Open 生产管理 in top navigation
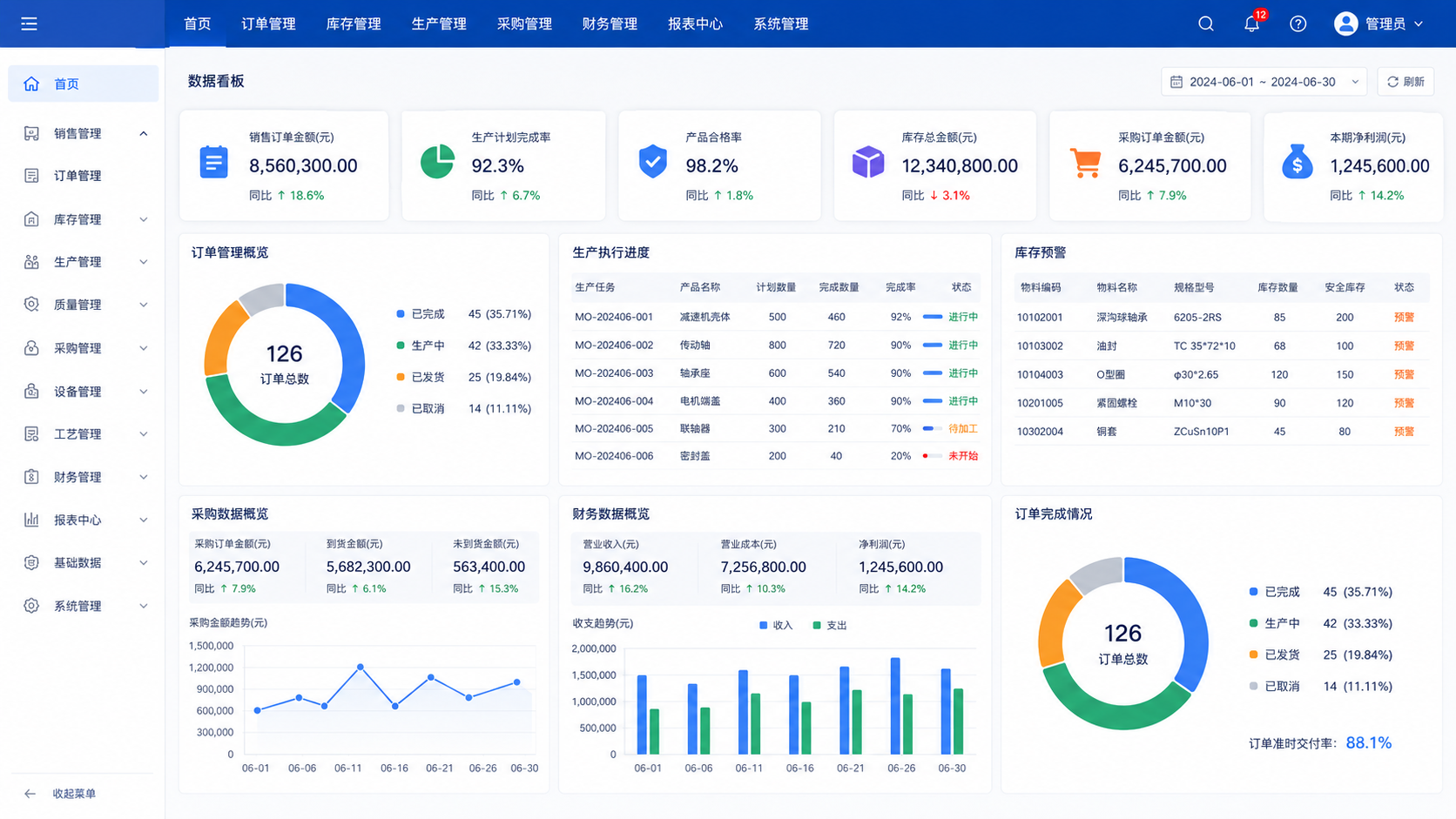This screenshot has width=1456, height=819. [x=439, y=23]
